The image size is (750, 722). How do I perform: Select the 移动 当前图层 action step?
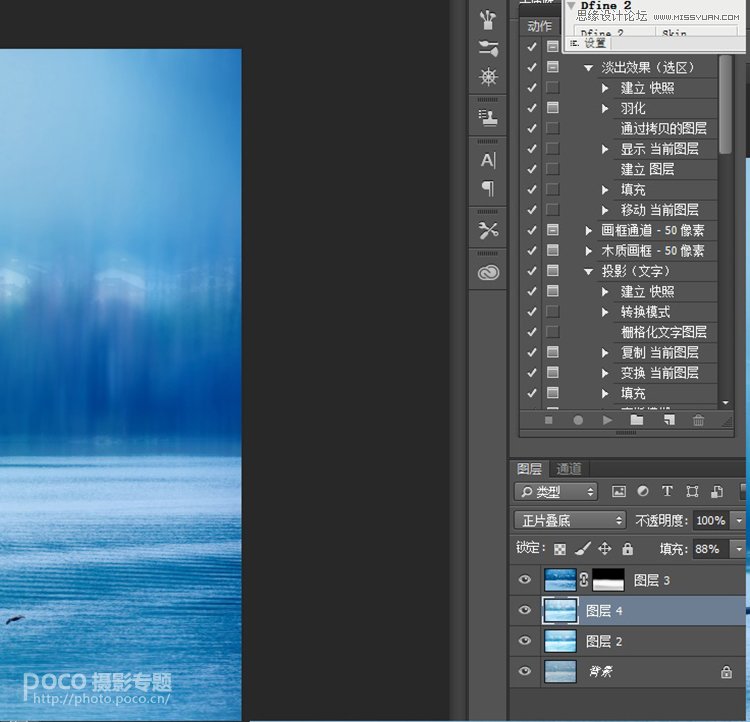click(659, 210)
